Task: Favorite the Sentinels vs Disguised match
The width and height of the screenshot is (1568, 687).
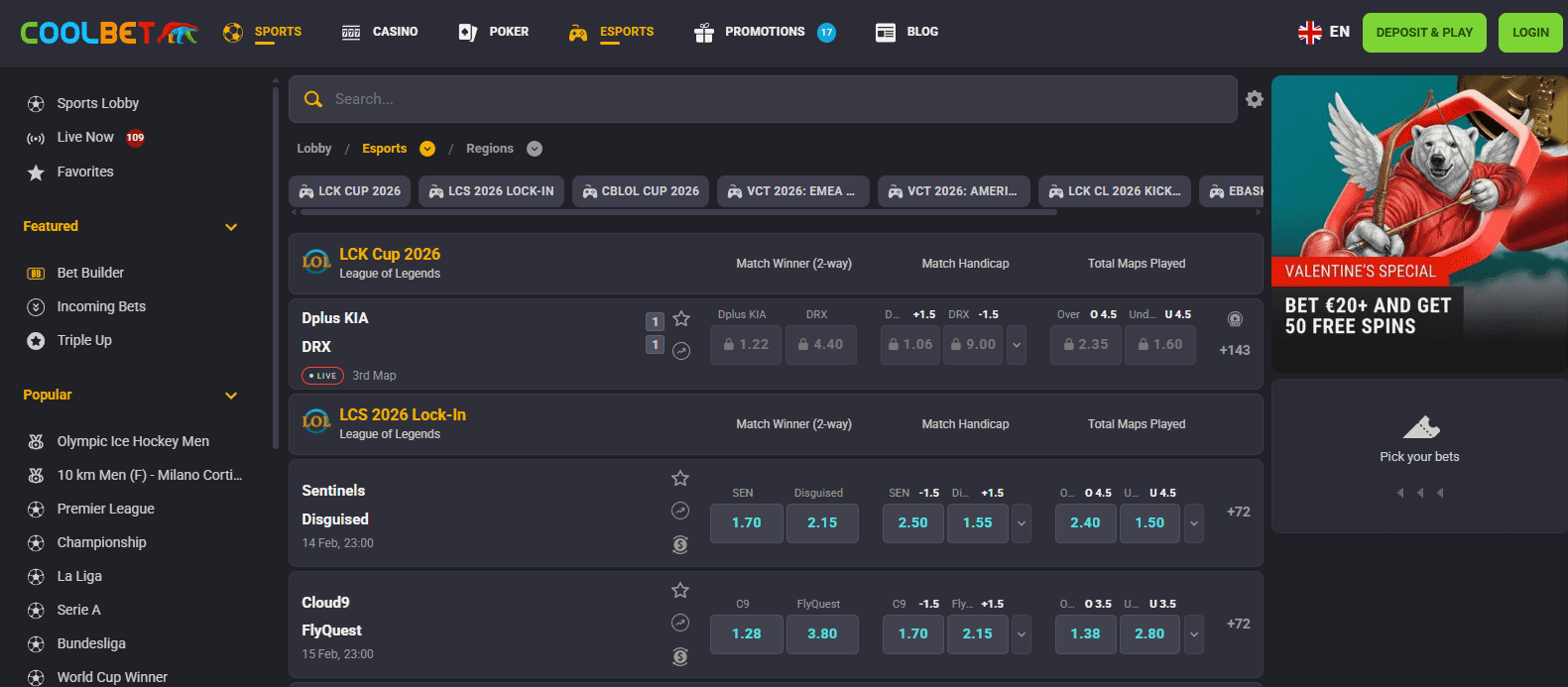Action: pos(680,479)
